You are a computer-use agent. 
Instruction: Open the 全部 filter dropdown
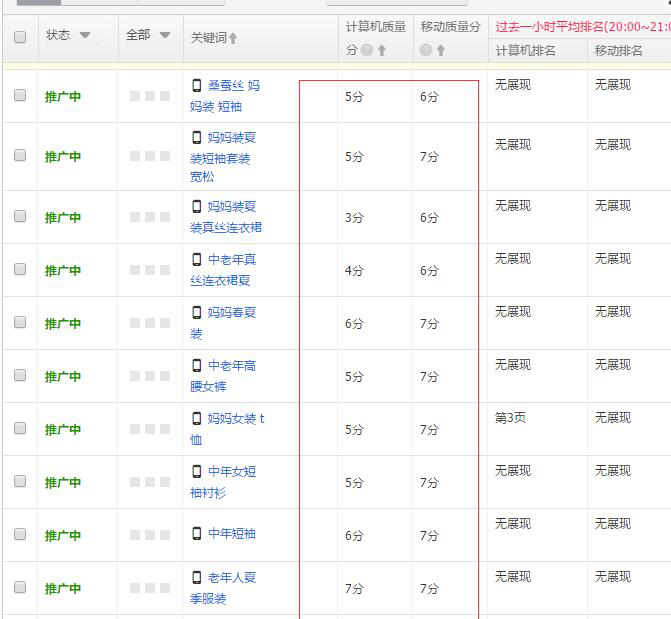click(165, 35)
